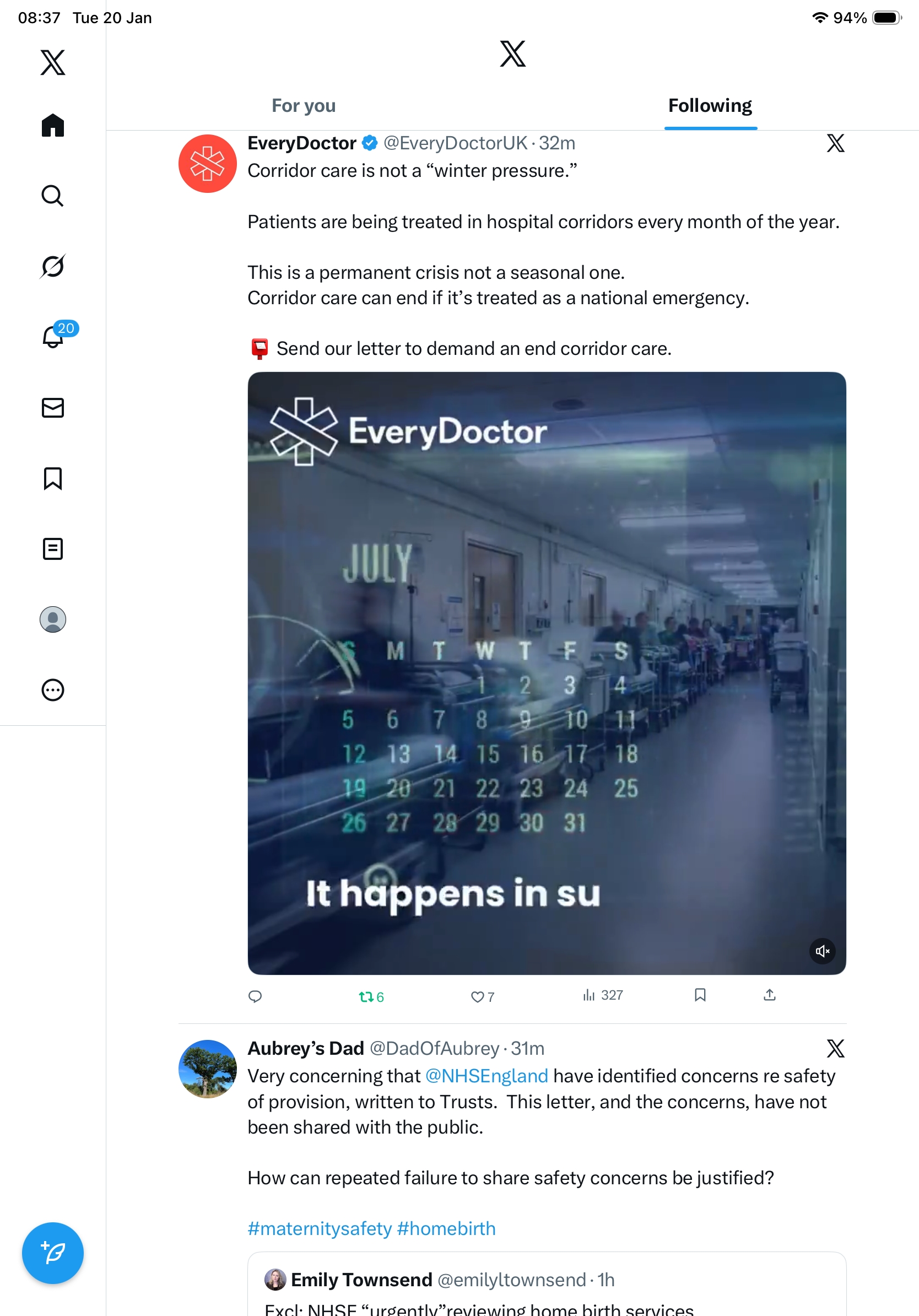Viewport: 919px width, 1316px height.
Task: Toggle like on the EveryDoctor post
Action: coord(483,997)
